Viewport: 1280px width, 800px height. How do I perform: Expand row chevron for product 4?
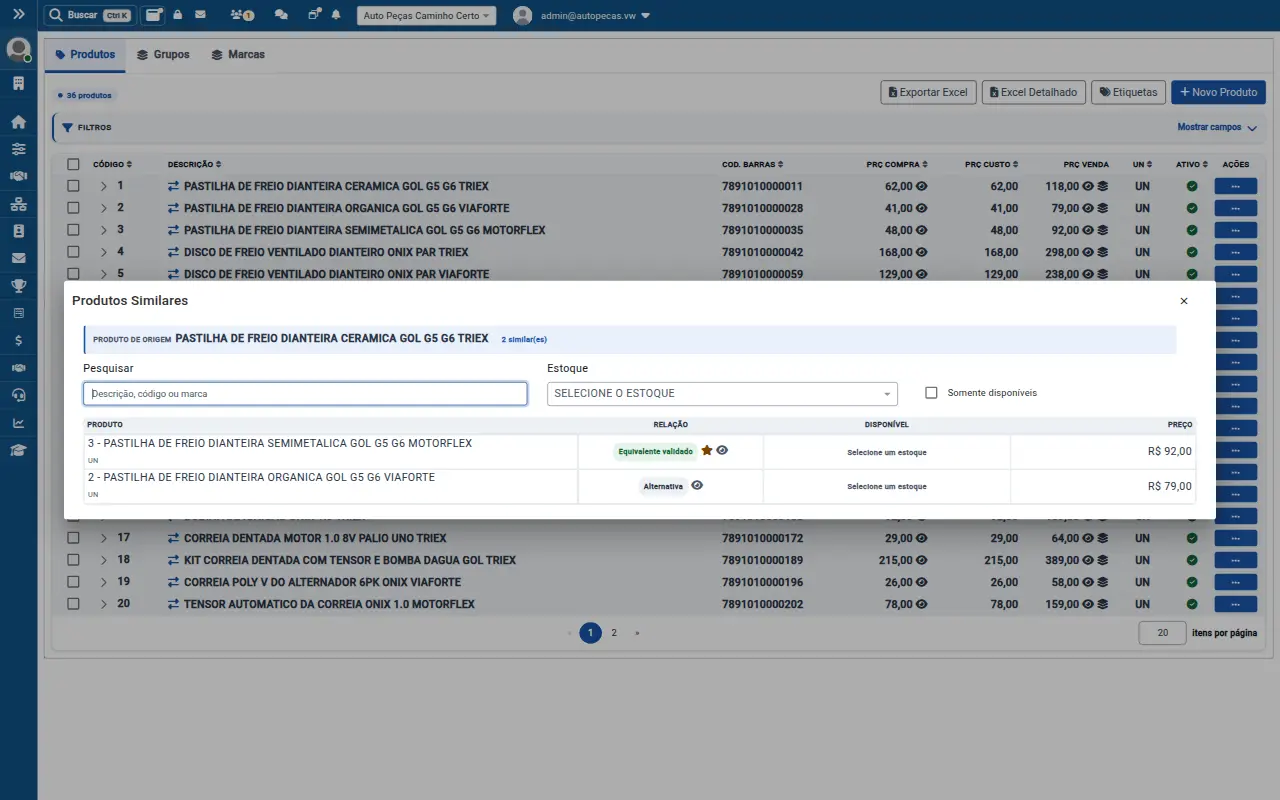pyautogui.click(x=103, y=252)
